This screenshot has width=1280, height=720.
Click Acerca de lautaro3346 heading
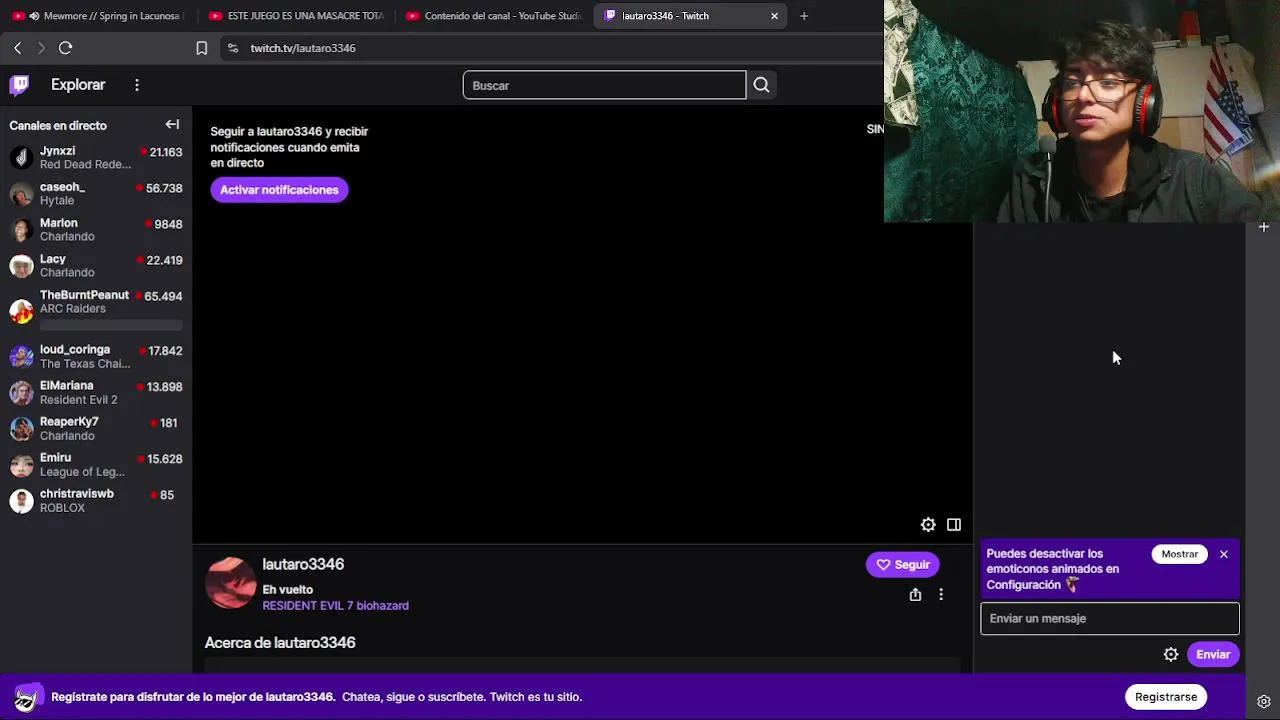pos(280,643)
